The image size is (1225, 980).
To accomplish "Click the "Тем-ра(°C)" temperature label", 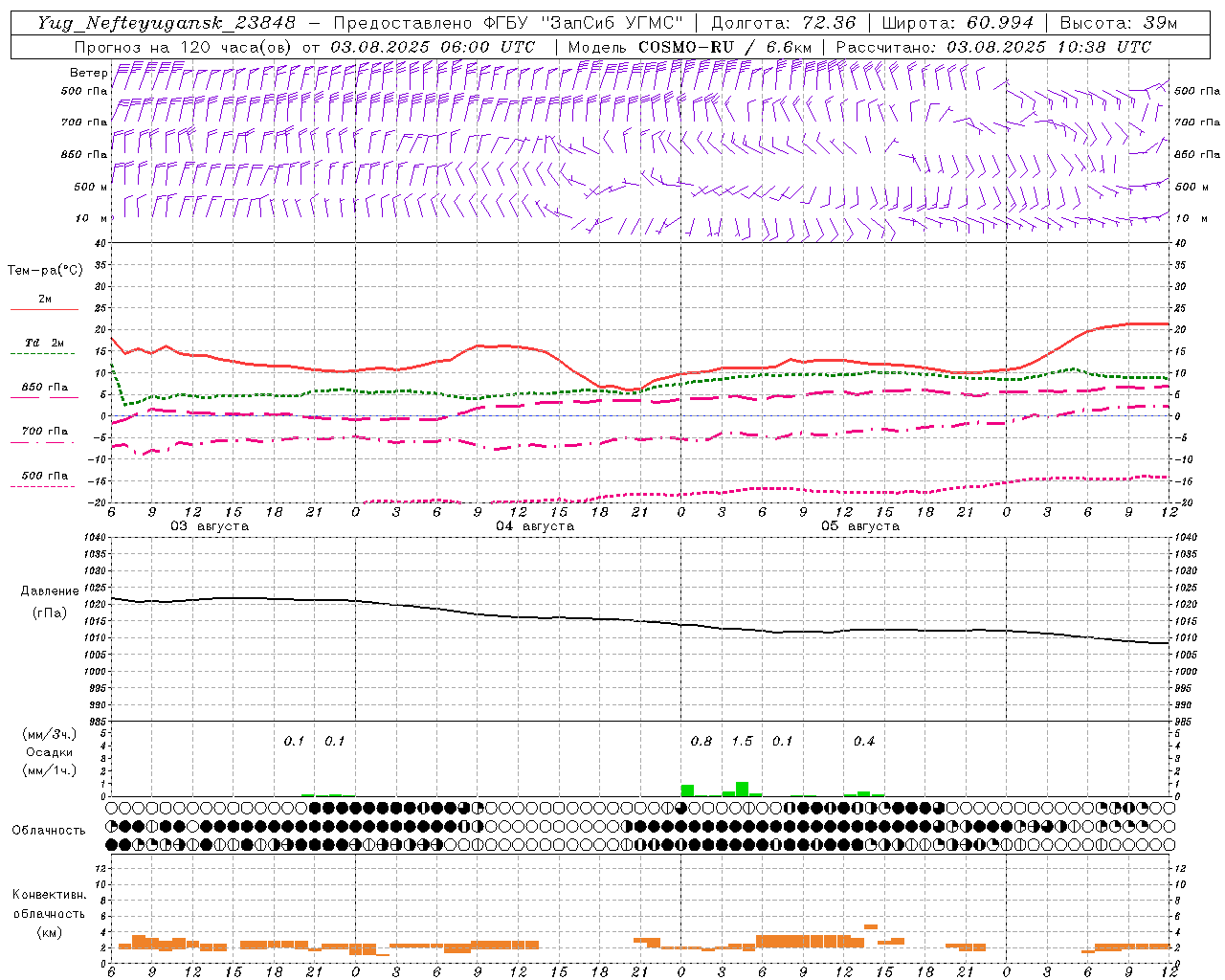I will [45, 271].
